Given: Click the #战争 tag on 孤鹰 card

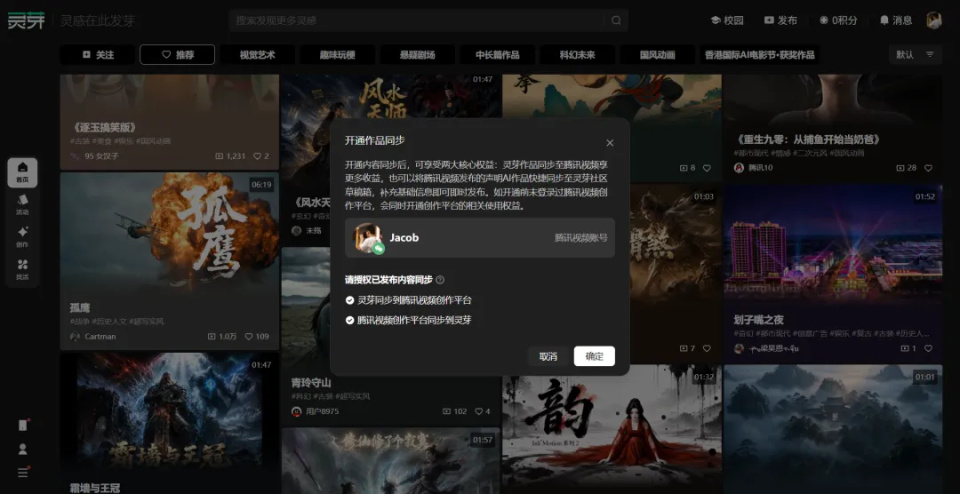Looking at the screenshot, I should [x=80, y=321].
